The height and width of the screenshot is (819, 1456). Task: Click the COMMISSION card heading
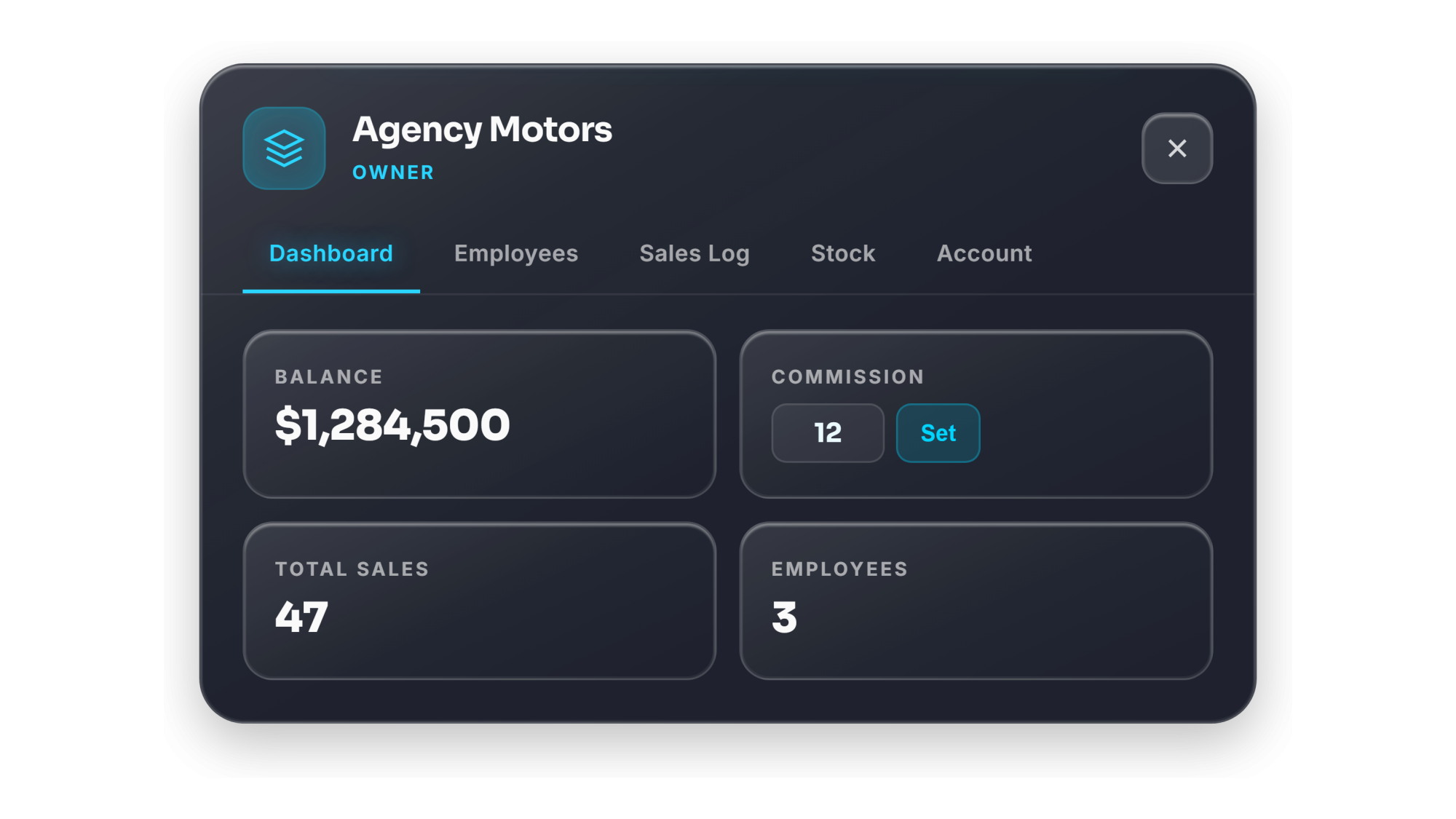(x=848, y=377)
